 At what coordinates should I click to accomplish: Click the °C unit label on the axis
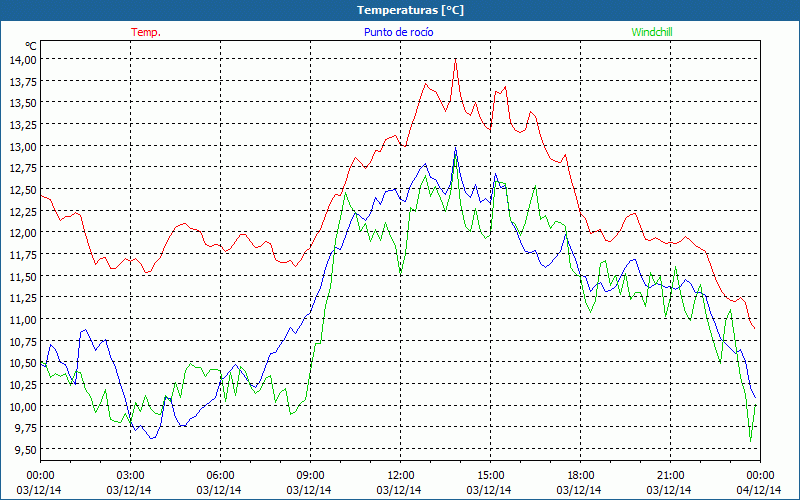31,46
